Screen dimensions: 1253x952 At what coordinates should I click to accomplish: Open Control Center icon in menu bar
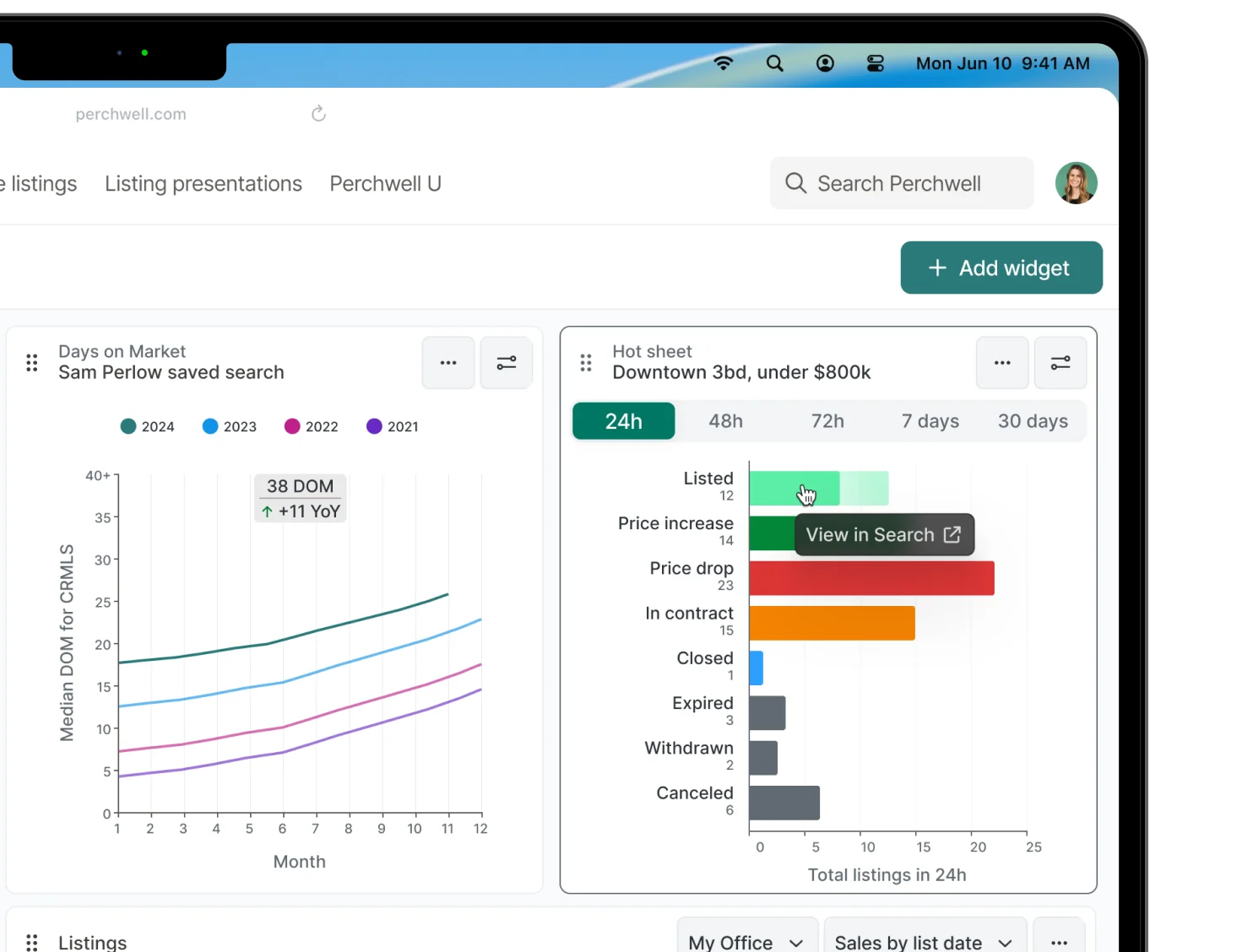coord(876,63)
